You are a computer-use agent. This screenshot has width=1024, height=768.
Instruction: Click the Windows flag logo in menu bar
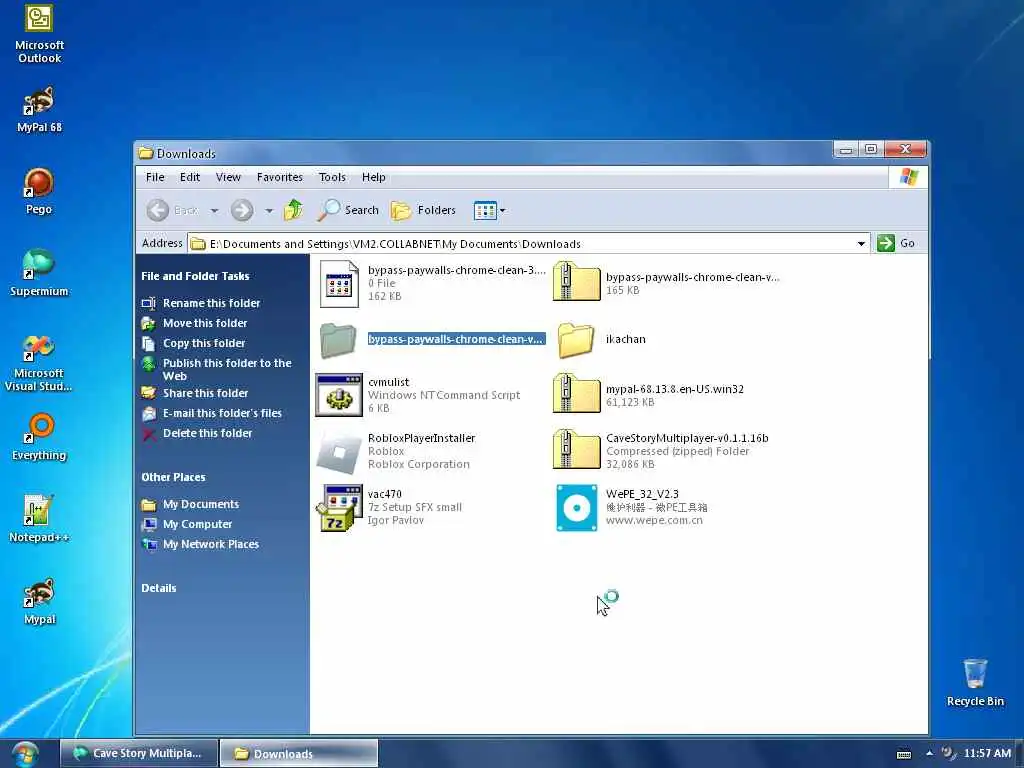click(908, 177)
